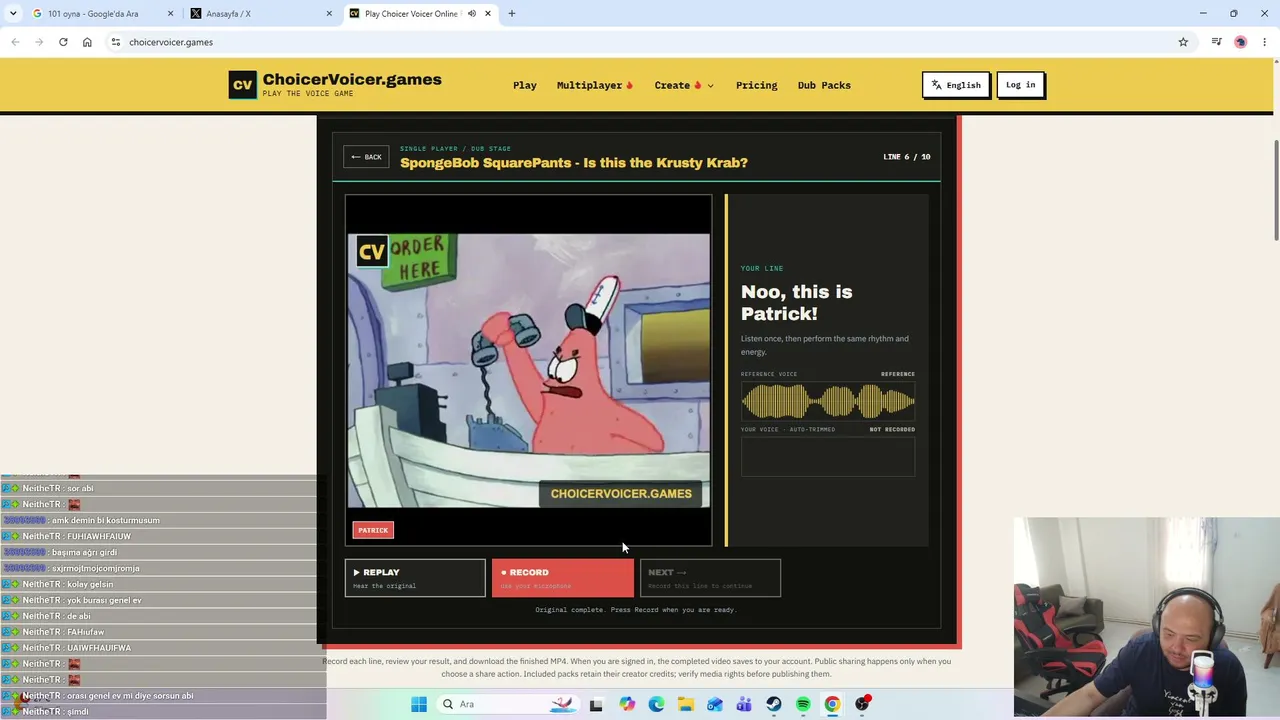Replay the original line
The width and height of the screenshot is (1280, 720).
point(415,578)
